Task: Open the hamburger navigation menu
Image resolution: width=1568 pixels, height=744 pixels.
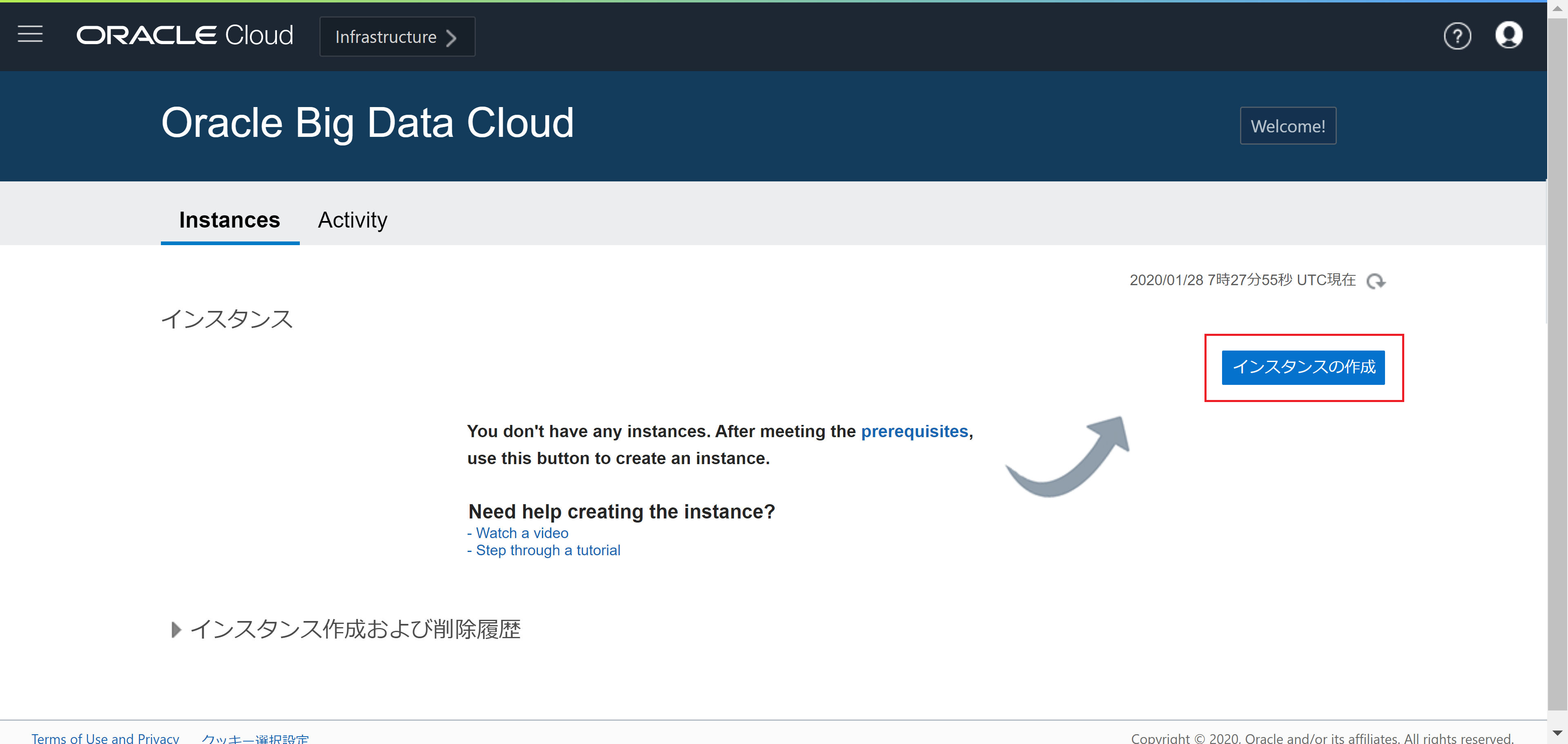Action: (30, 35)
